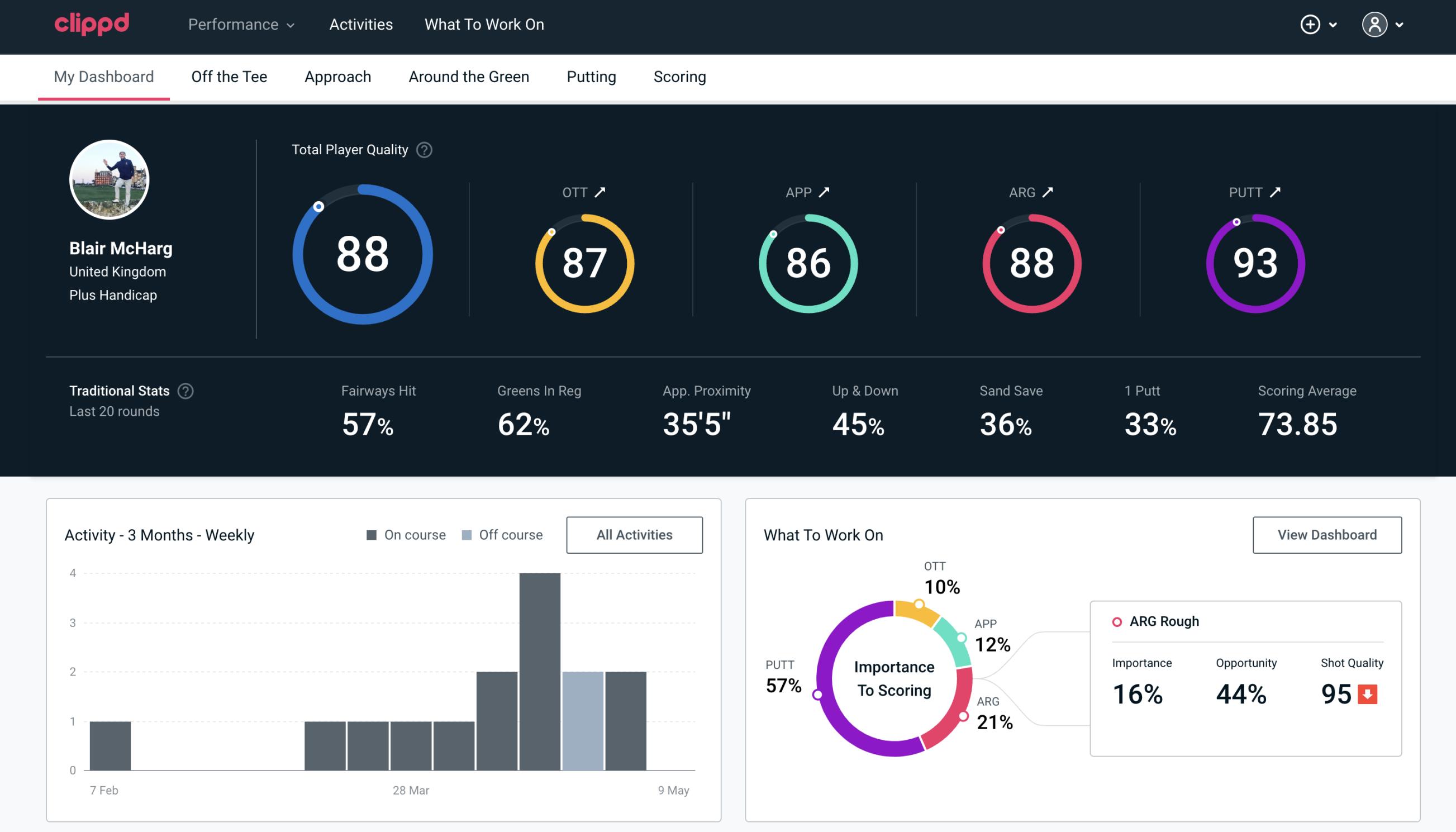Image resolution: width=1456 pixels, height=832 pixels.
Task: Click the Traditional Stats help icon
Action: coord(185,391)
